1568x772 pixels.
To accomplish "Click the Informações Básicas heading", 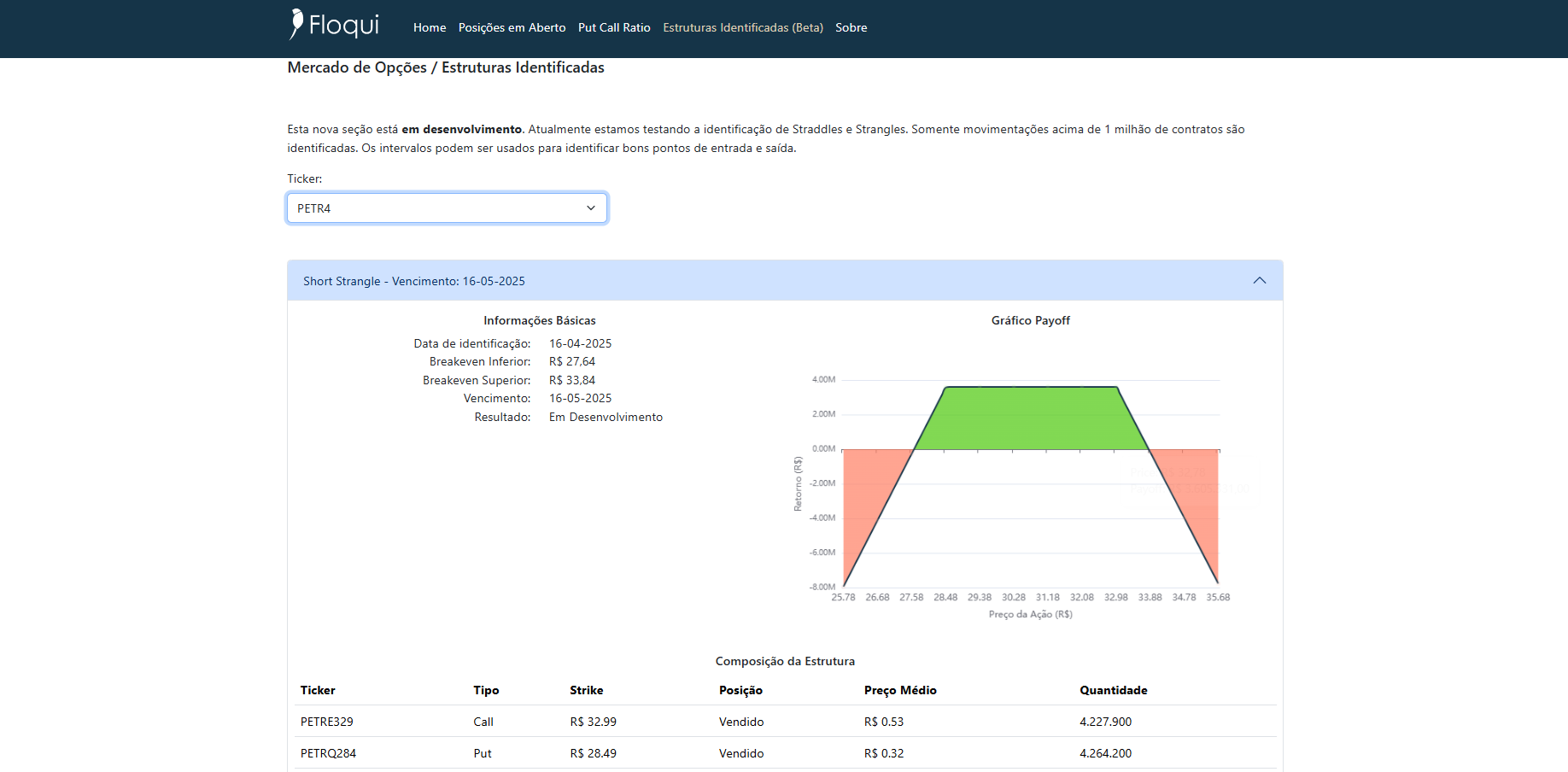I will 540,320.
